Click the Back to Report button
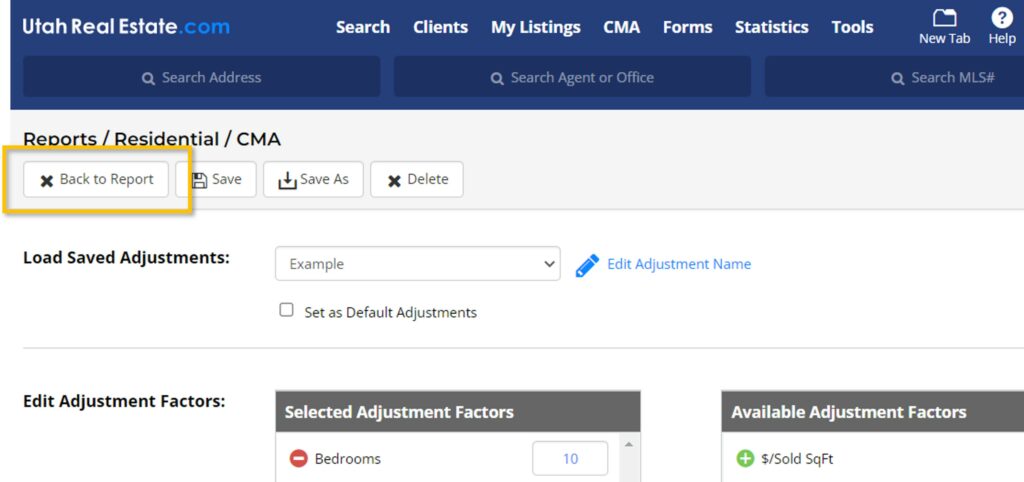1024x482 pixels. point(96,180)
